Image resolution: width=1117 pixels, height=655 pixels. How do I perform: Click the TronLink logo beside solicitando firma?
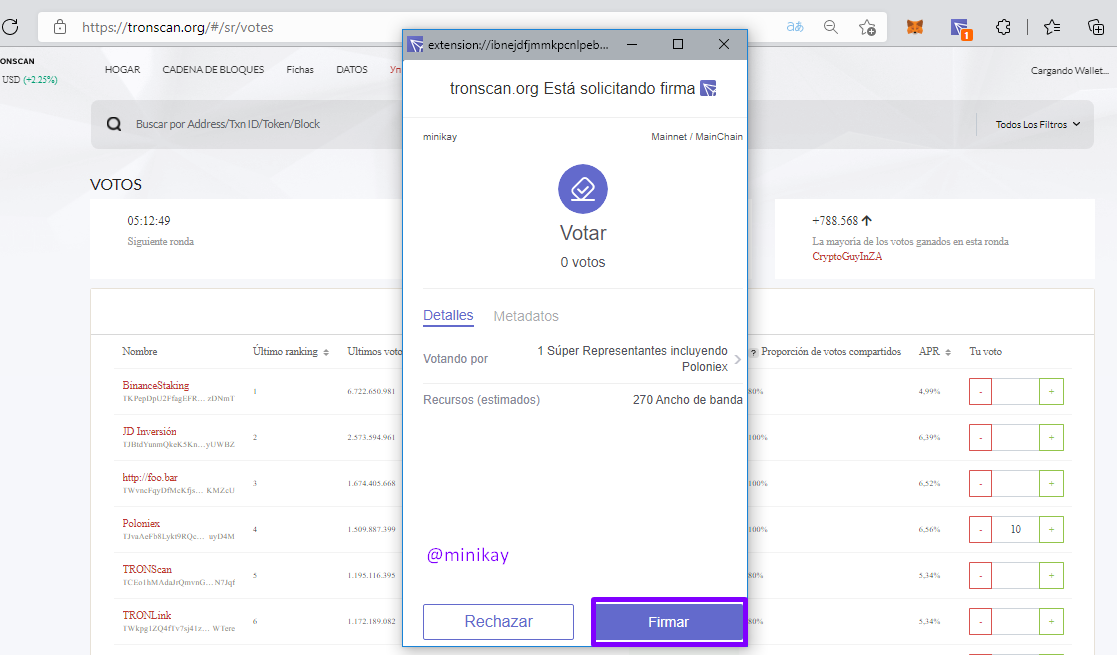(708, 88)
